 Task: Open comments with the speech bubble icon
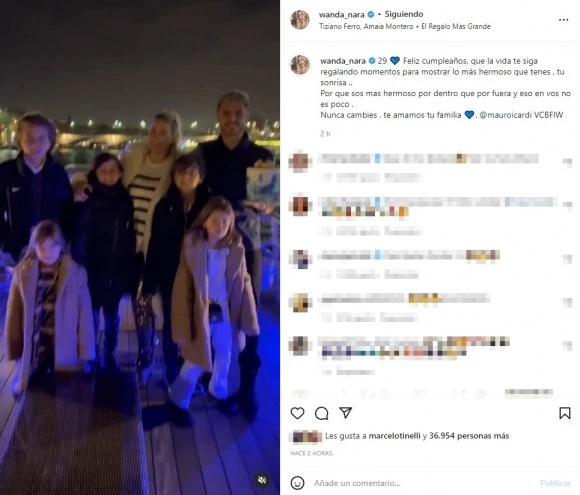(321, 413)
